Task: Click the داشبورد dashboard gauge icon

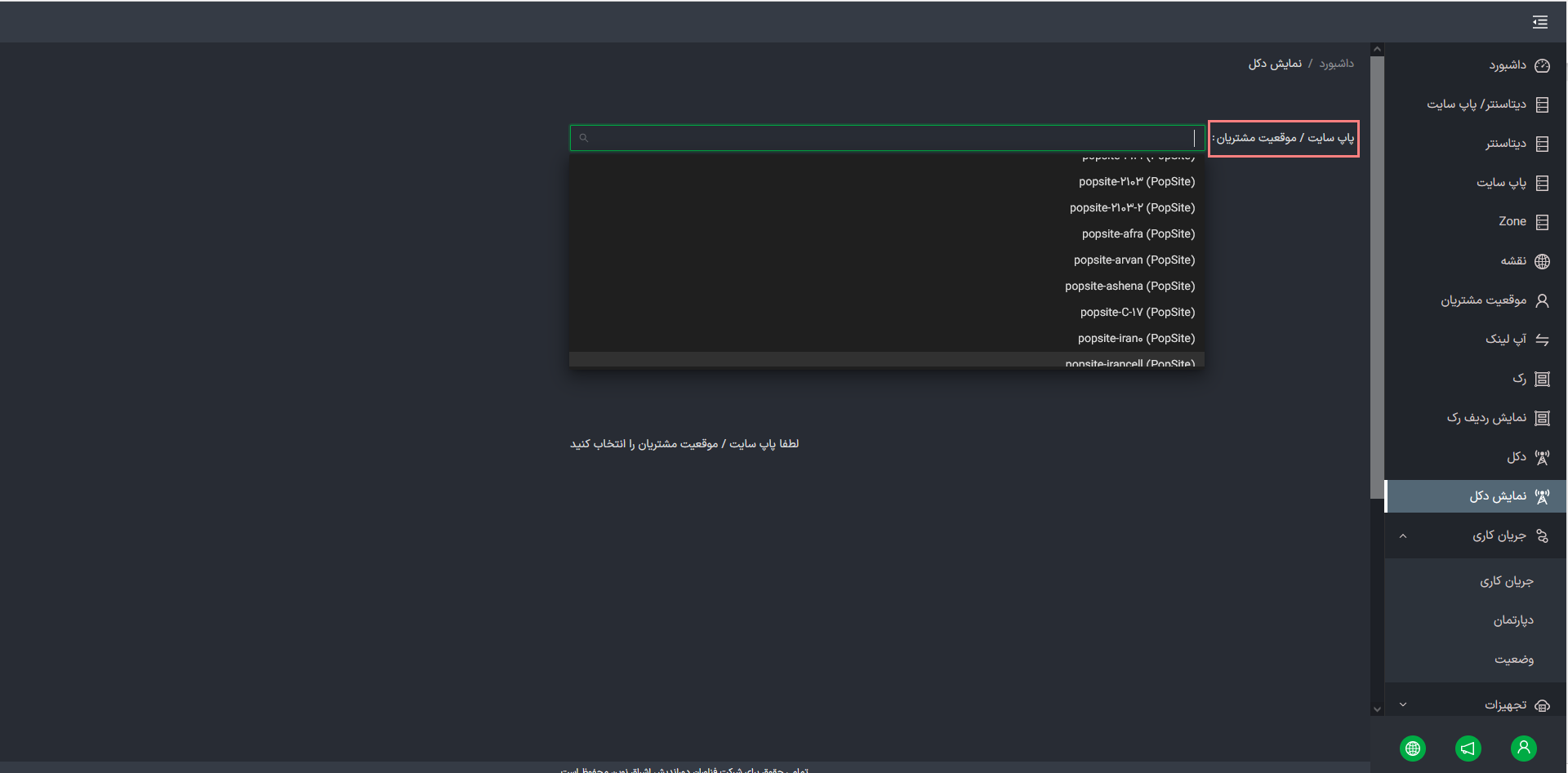Action: pyautogui.click(x=1542, y=65)
